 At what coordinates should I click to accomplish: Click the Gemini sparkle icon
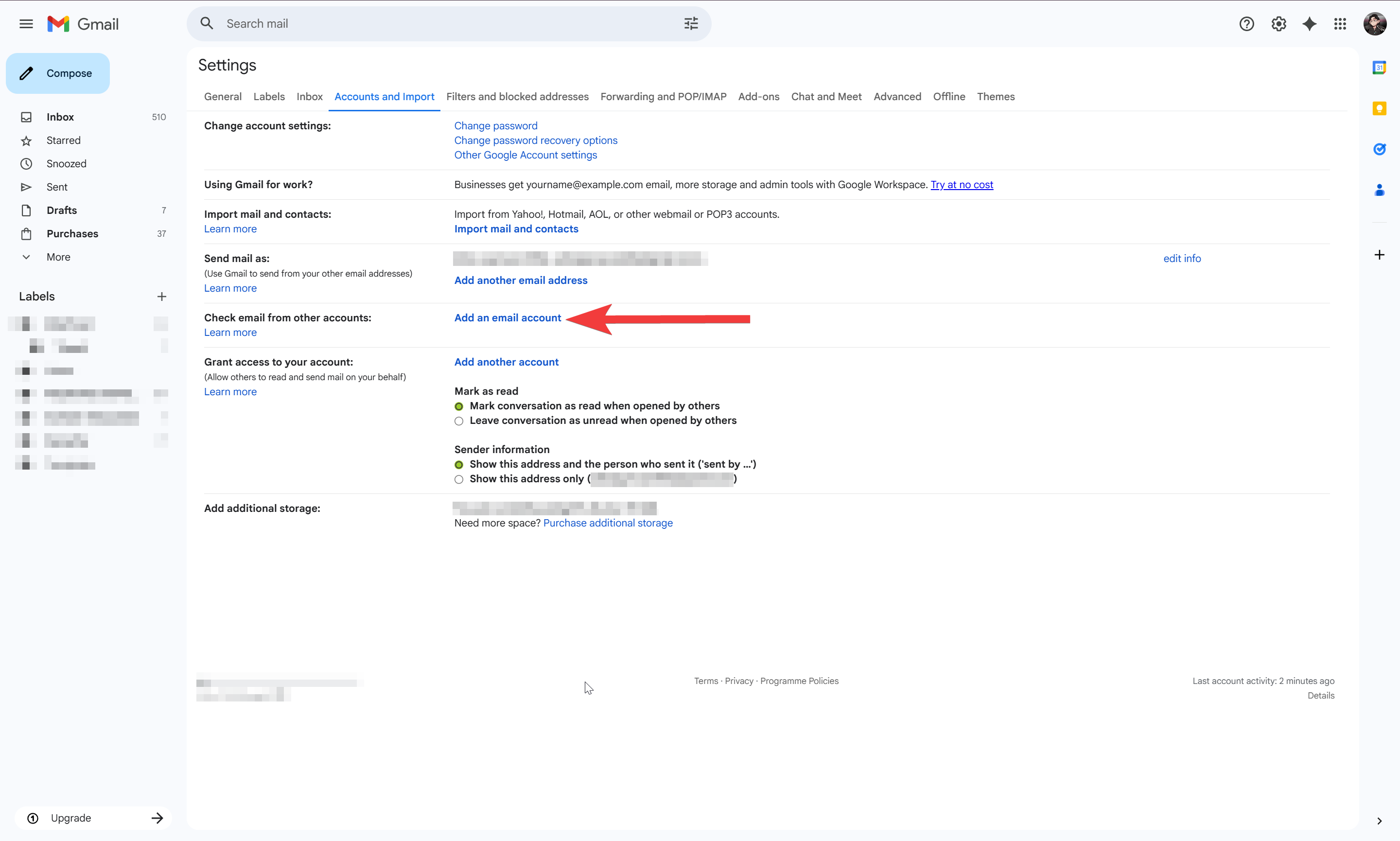coord(1310,24)
